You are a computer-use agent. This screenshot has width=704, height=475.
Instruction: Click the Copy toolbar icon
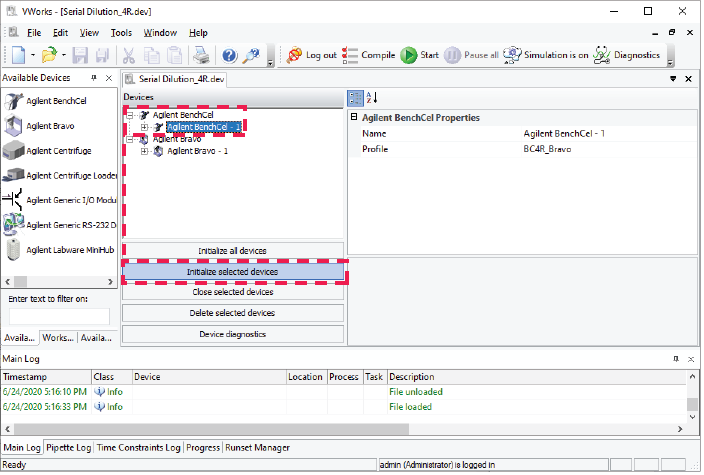(151, 55)
